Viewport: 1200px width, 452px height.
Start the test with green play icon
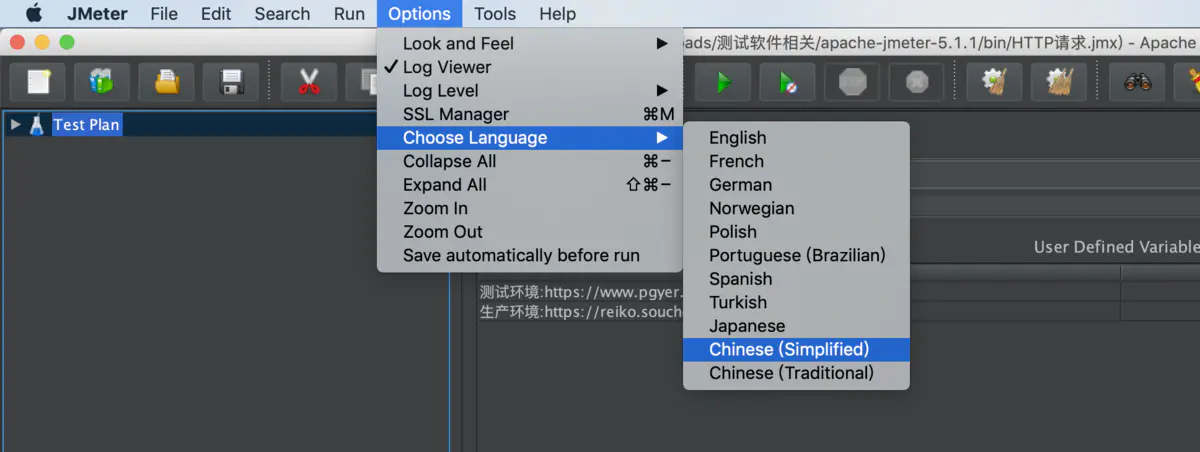pyautogui.click(x=724, y=82)
